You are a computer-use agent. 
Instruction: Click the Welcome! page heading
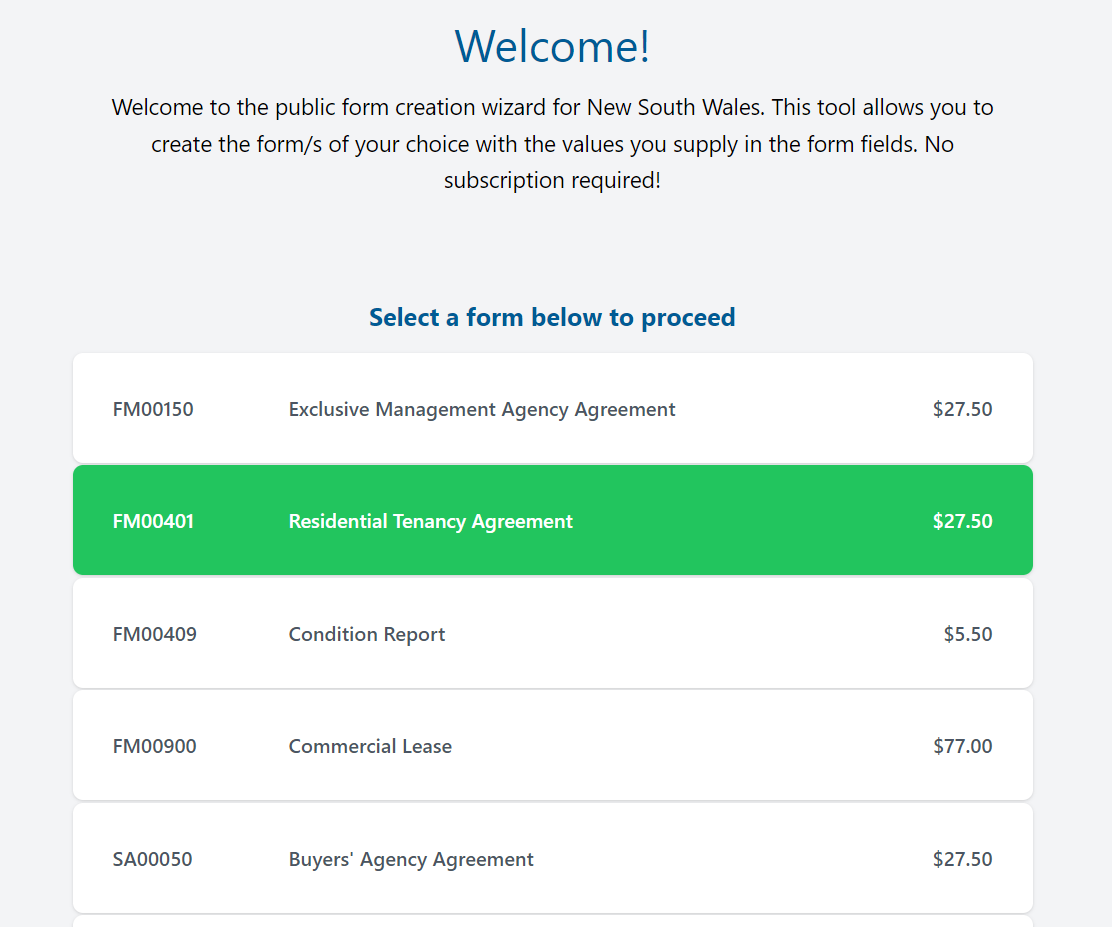click(552, 46)
